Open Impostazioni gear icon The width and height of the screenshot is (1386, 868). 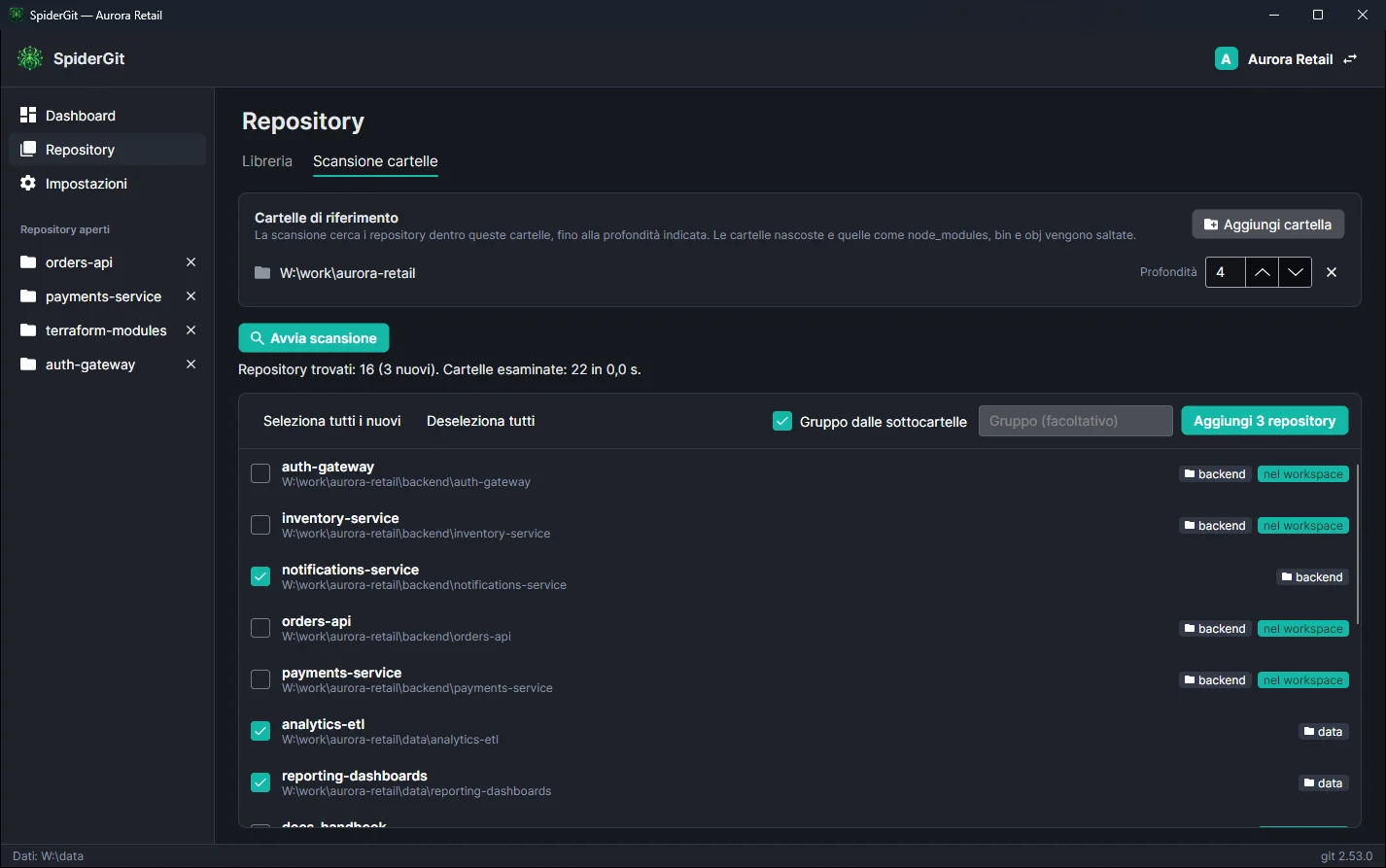tap(28, 183)
